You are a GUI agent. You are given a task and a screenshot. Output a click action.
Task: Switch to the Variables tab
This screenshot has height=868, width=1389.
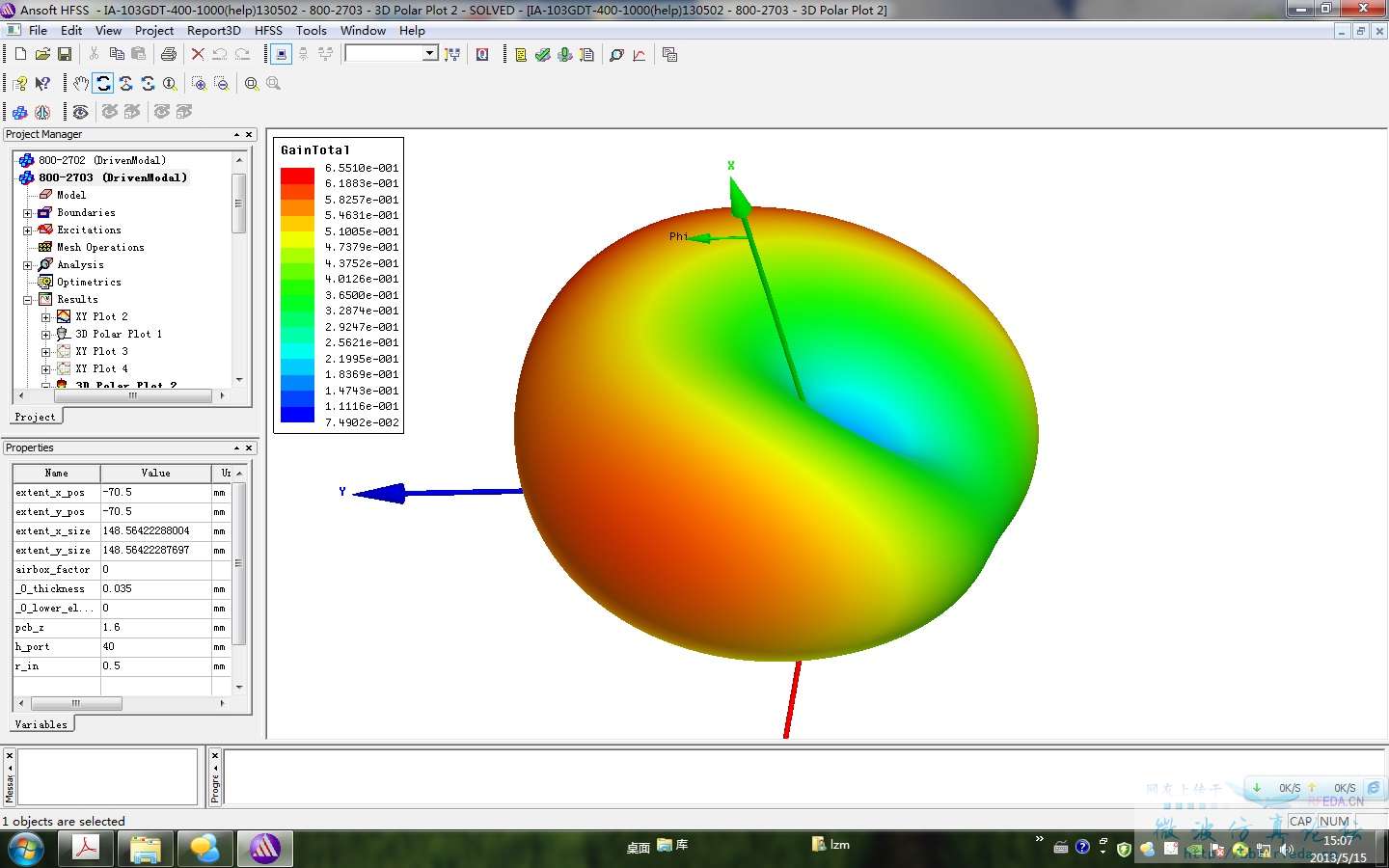[41, 724]
